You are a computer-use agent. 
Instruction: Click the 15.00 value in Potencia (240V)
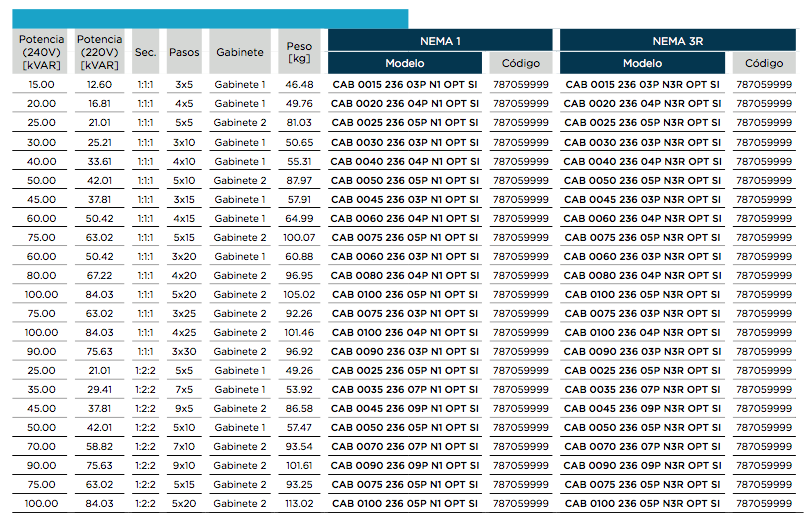pos(41,85)
